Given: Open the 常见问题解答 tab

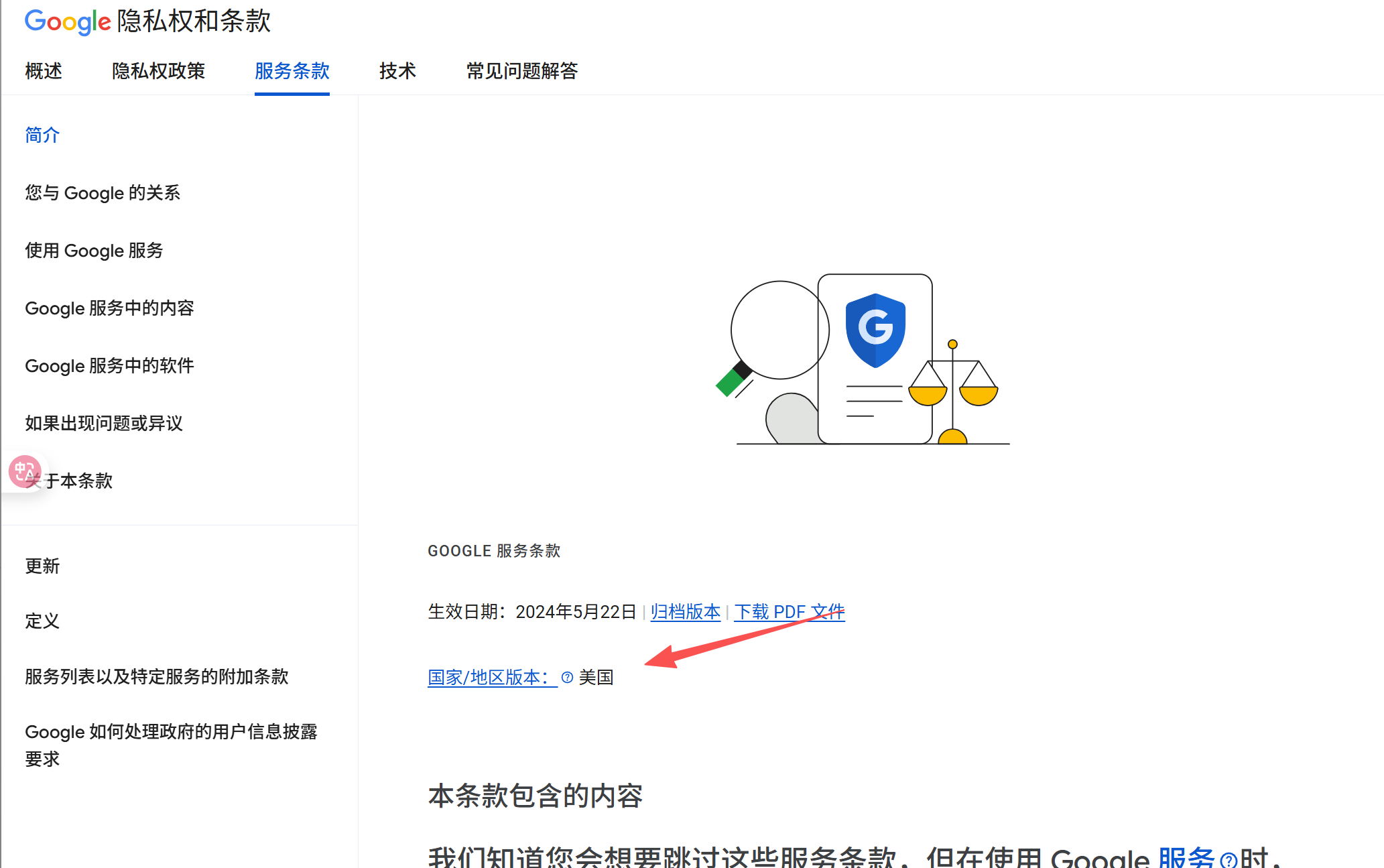Looking at the screenshot, I should 522,71.
